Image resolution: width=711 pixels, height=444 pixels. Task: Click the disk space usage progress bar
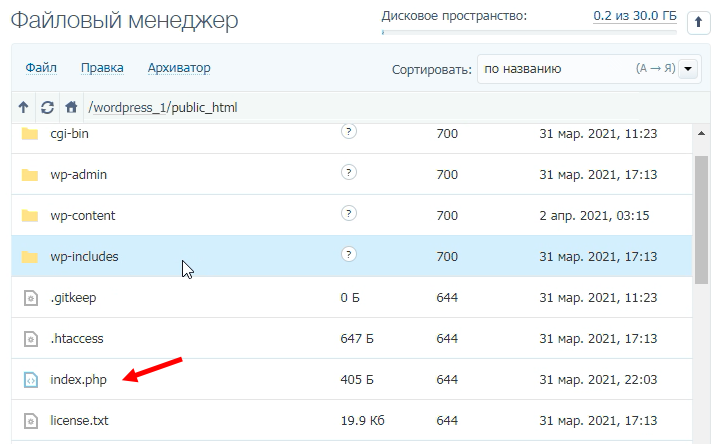[529, 33]
